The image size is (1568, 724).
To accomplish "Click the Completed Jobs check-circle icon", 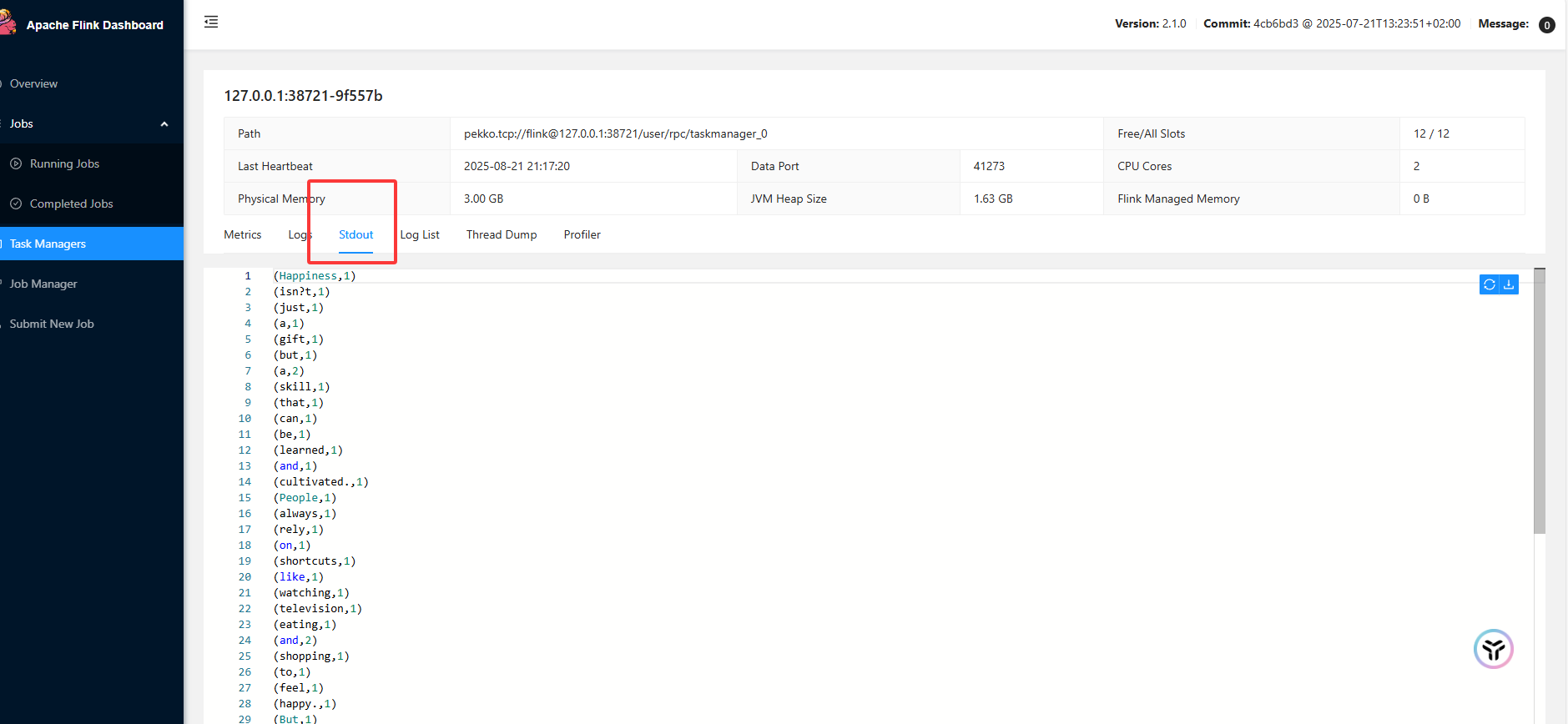I will [x=16, y=204].
